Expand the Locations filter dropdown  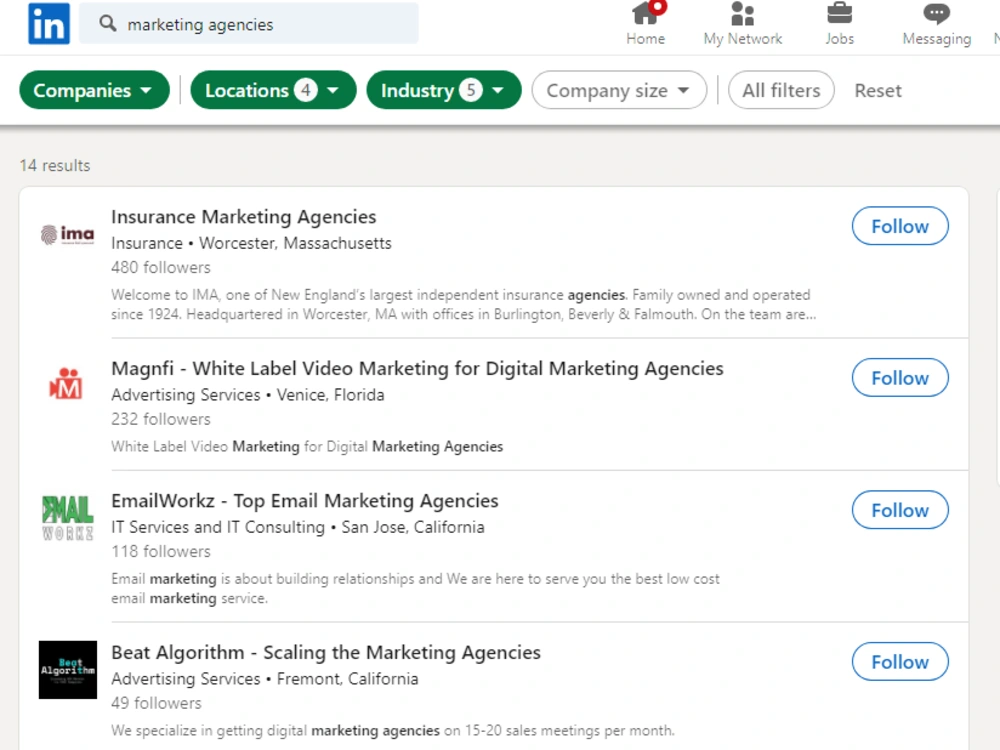point(273,90)
